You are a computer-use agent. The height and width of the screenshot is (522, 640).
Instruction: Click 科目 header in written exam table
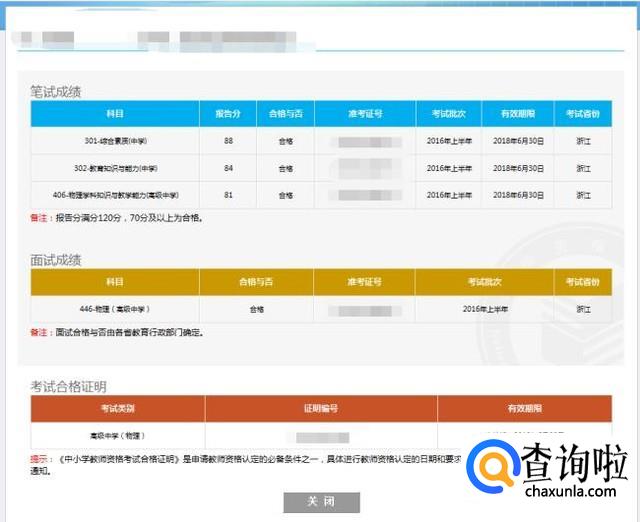115,113
